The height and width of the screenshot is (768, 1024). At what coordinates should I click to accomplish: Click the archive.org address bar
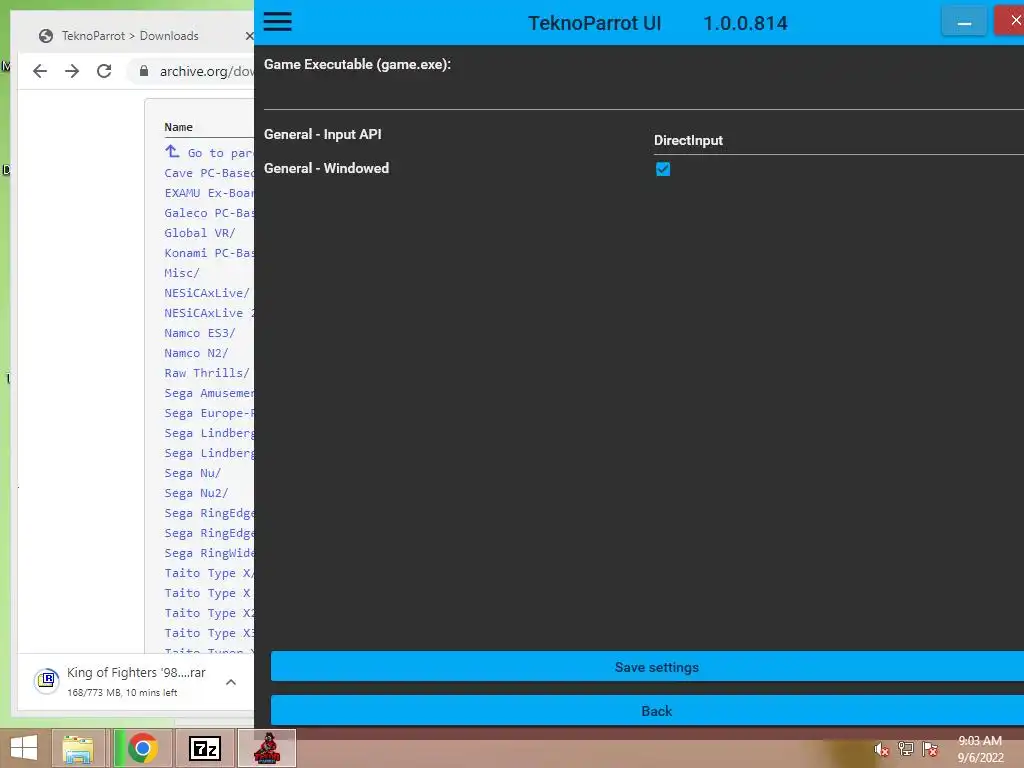pos(206,71)
